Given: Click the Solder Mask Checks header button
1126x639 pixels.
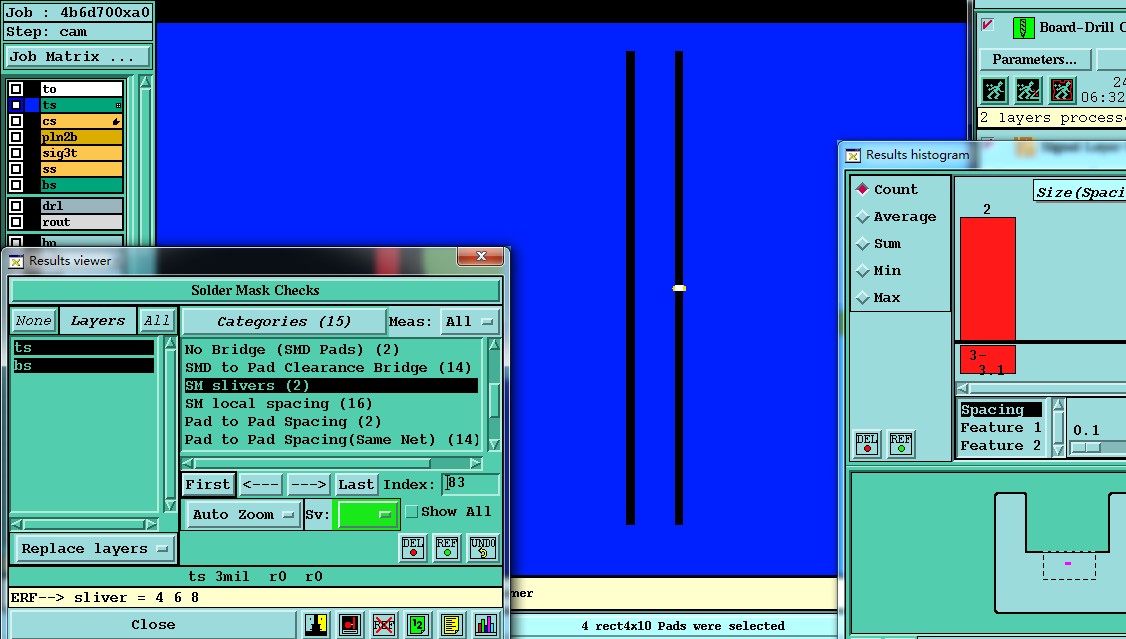Looking at the screenshot, I should click(x=256, y=291).
